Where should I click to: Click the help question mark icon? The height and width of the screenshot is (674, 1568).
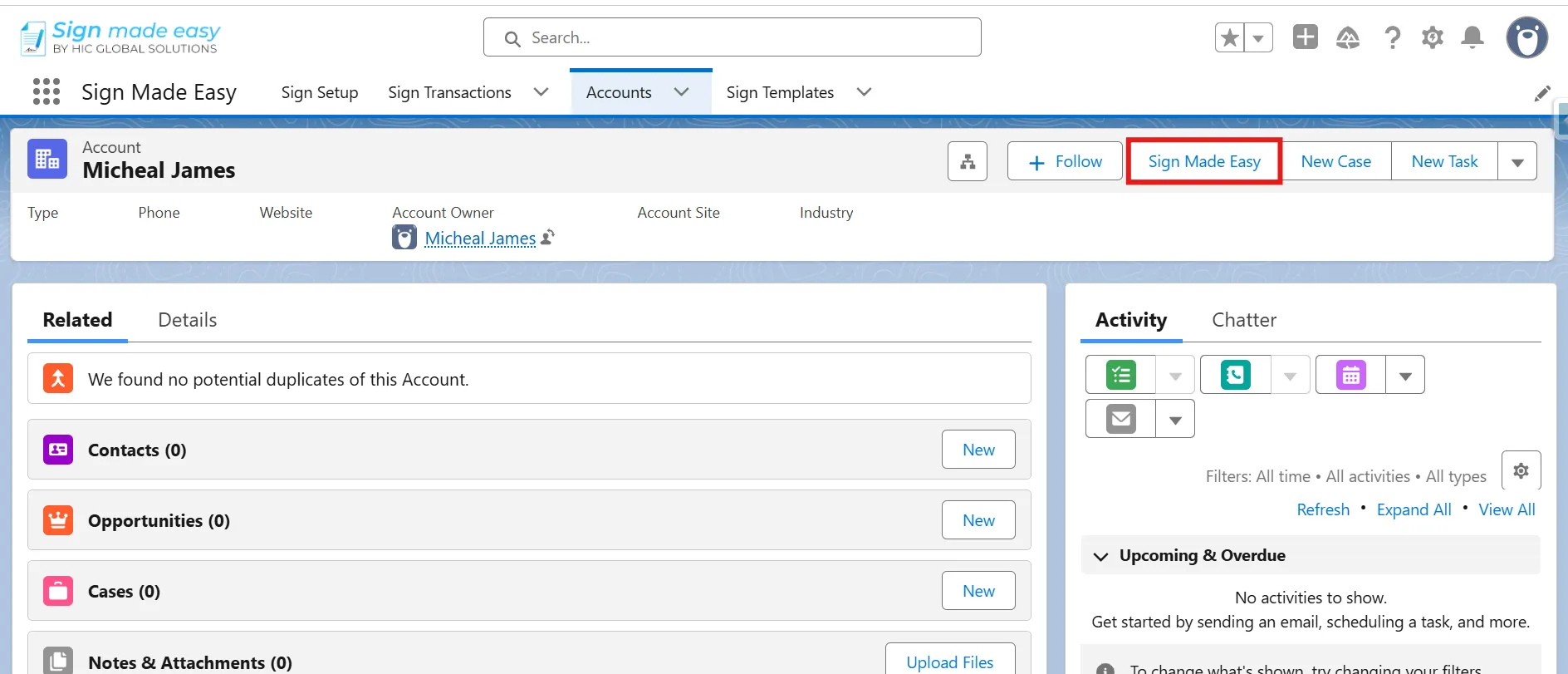[1393, 37]
